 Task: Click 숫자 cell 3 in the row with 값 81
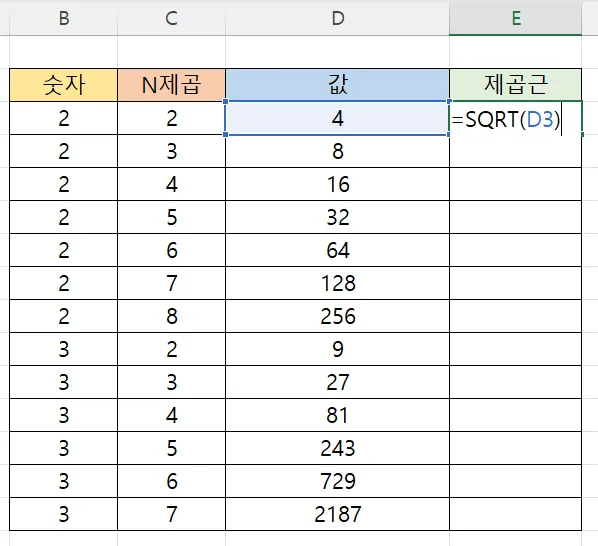[x=63, y=415]
